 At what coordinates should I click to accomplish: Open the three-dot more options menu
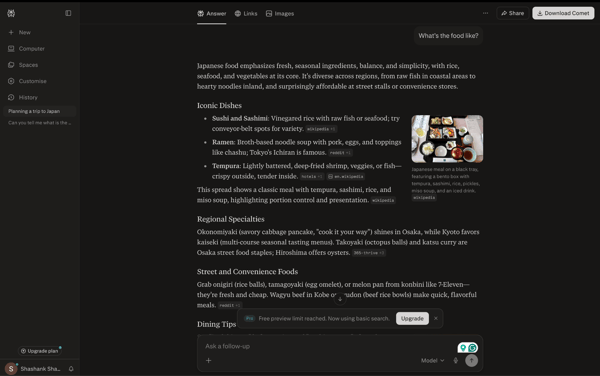(485, 13)
